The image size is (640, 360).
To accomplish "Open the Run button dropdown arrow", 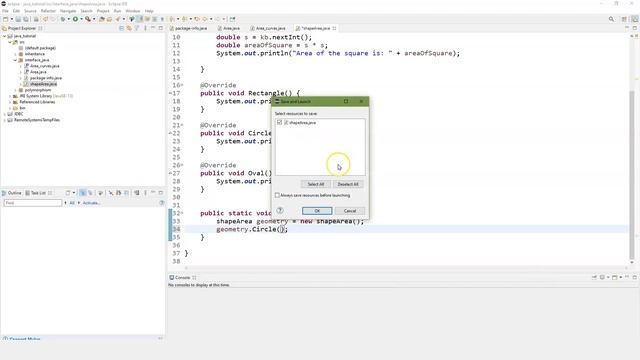I will click(81, 19).
